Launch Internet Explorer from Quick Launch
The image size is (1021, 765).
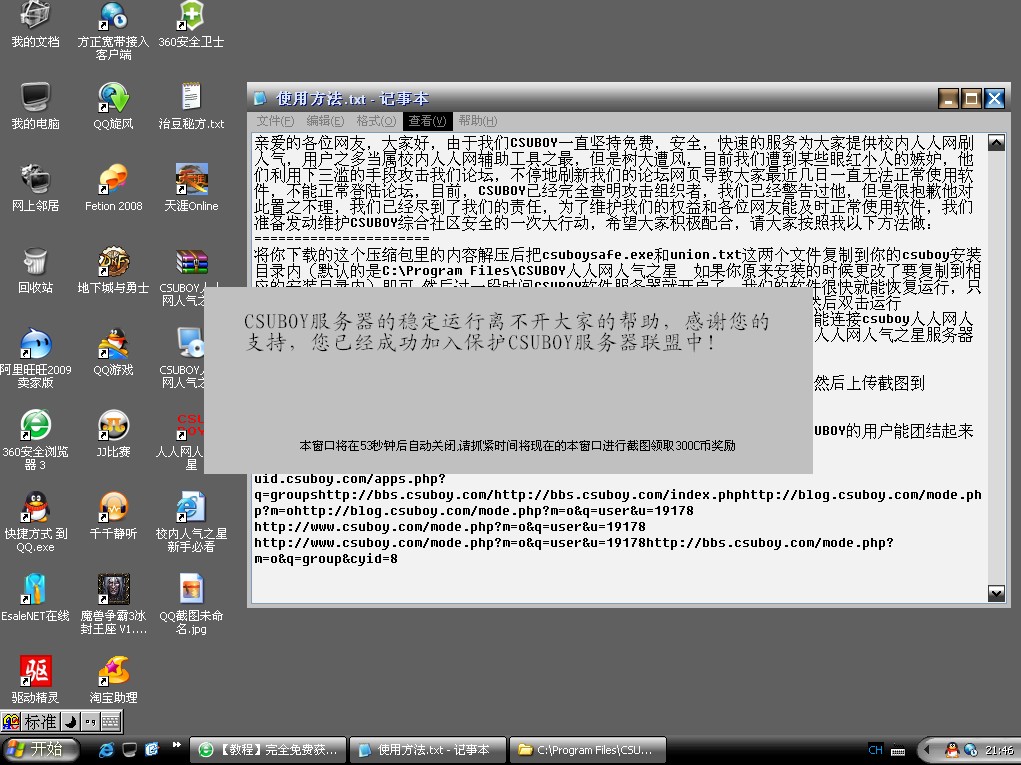106,750
